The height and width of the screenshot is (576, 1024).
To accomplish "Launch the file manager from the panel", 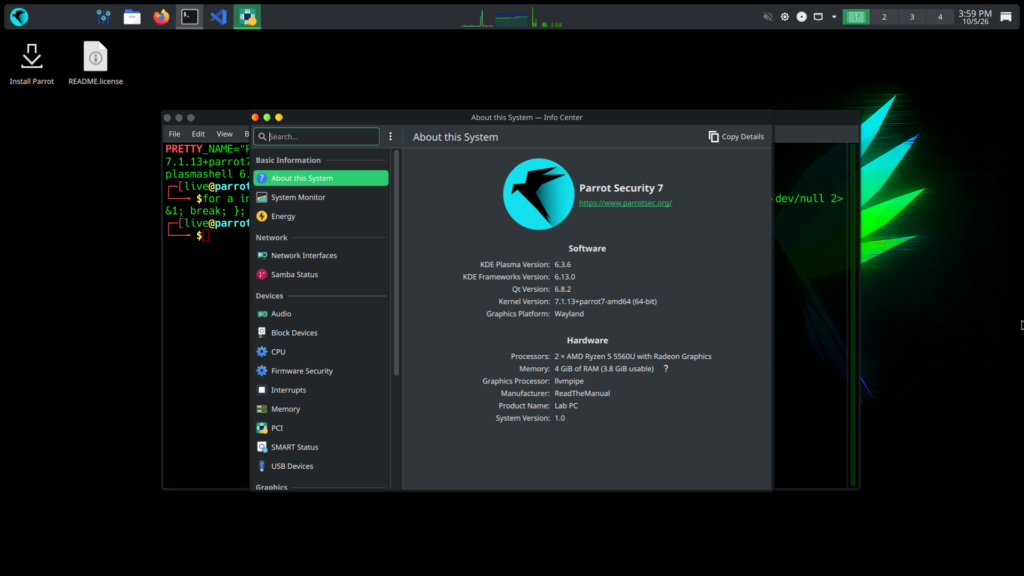I will pyautogui.click(x=132, y=17).
